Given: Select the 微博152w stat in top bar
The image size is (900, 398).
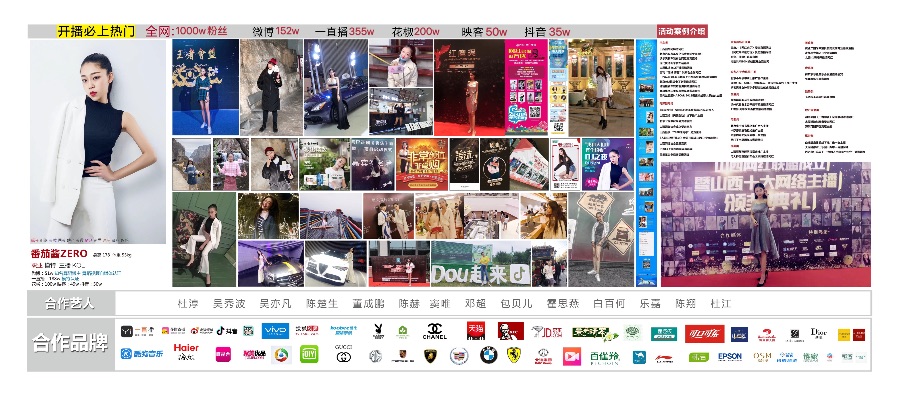Looking at the screenshot, I should point(276,32).
